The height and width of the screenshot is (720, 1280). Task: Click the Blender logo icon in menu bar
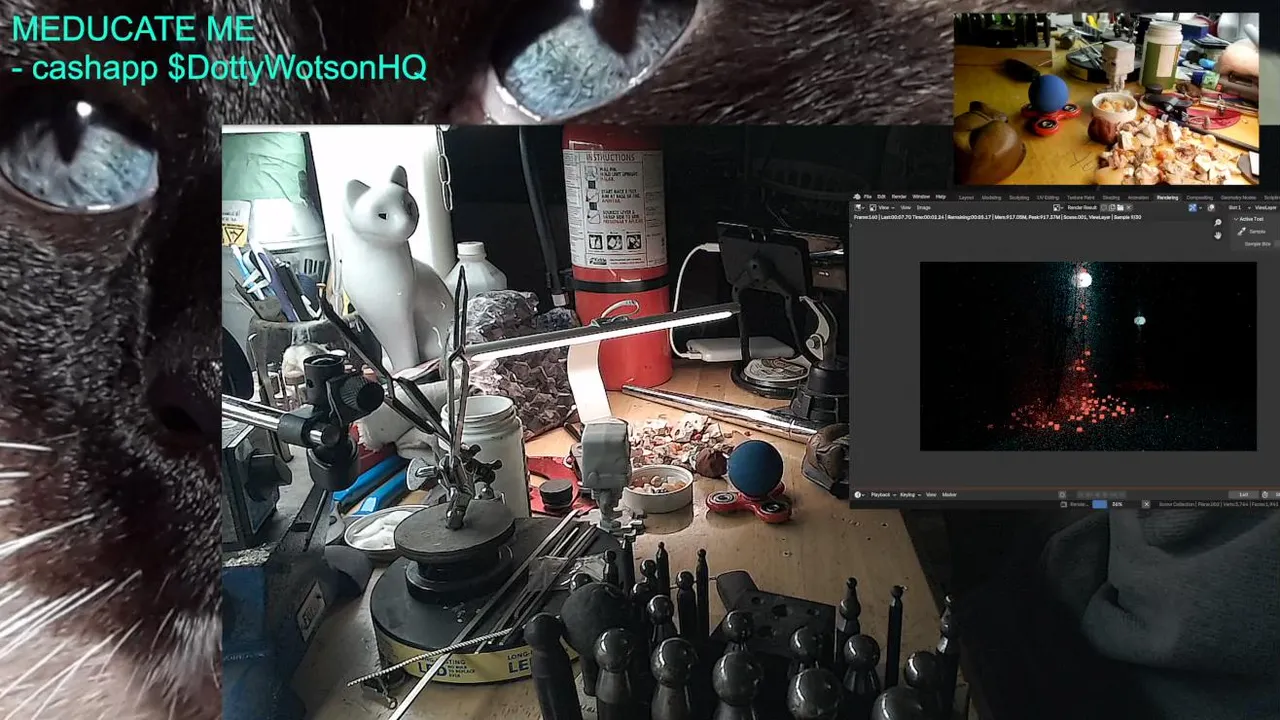pyautogui.click(x=857, y=197)
